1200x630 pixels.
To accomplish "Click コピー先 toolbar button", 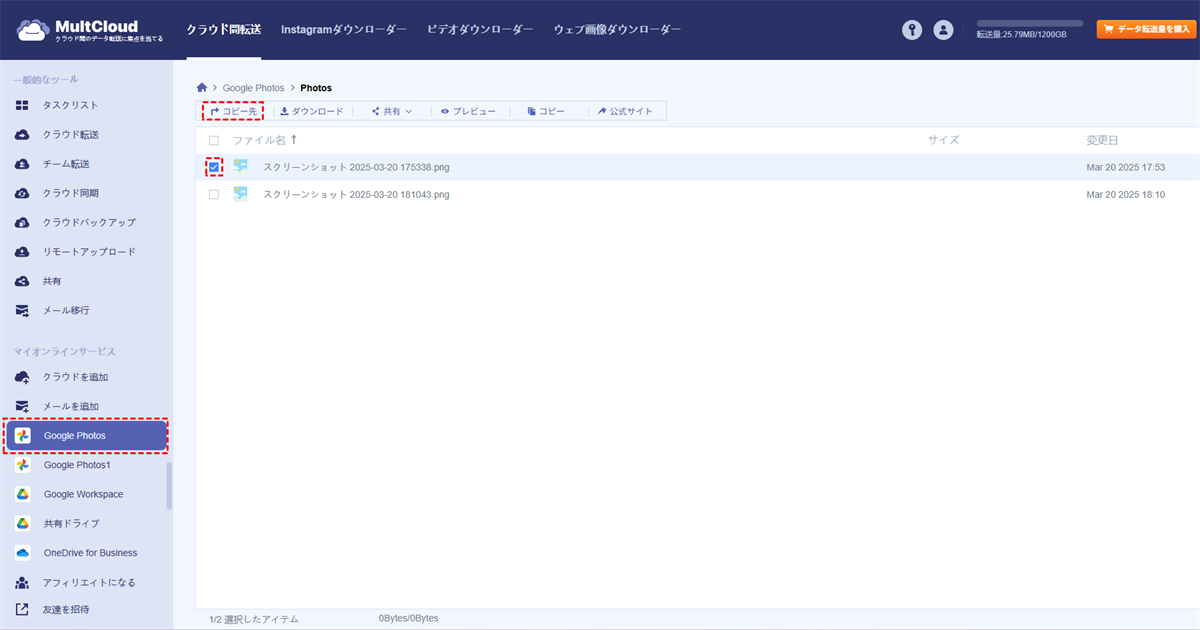I will 234,111.
